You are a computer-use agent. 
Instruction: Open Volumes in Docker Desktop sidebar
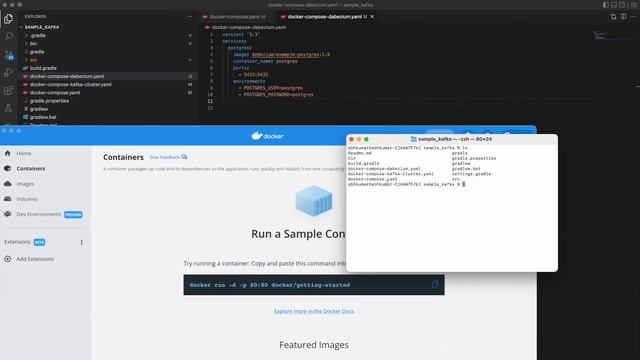point(27,199)
